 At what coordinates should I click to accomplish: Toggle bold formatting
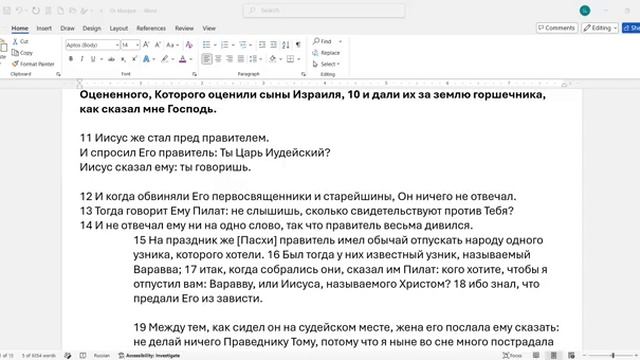coord(71,59)
